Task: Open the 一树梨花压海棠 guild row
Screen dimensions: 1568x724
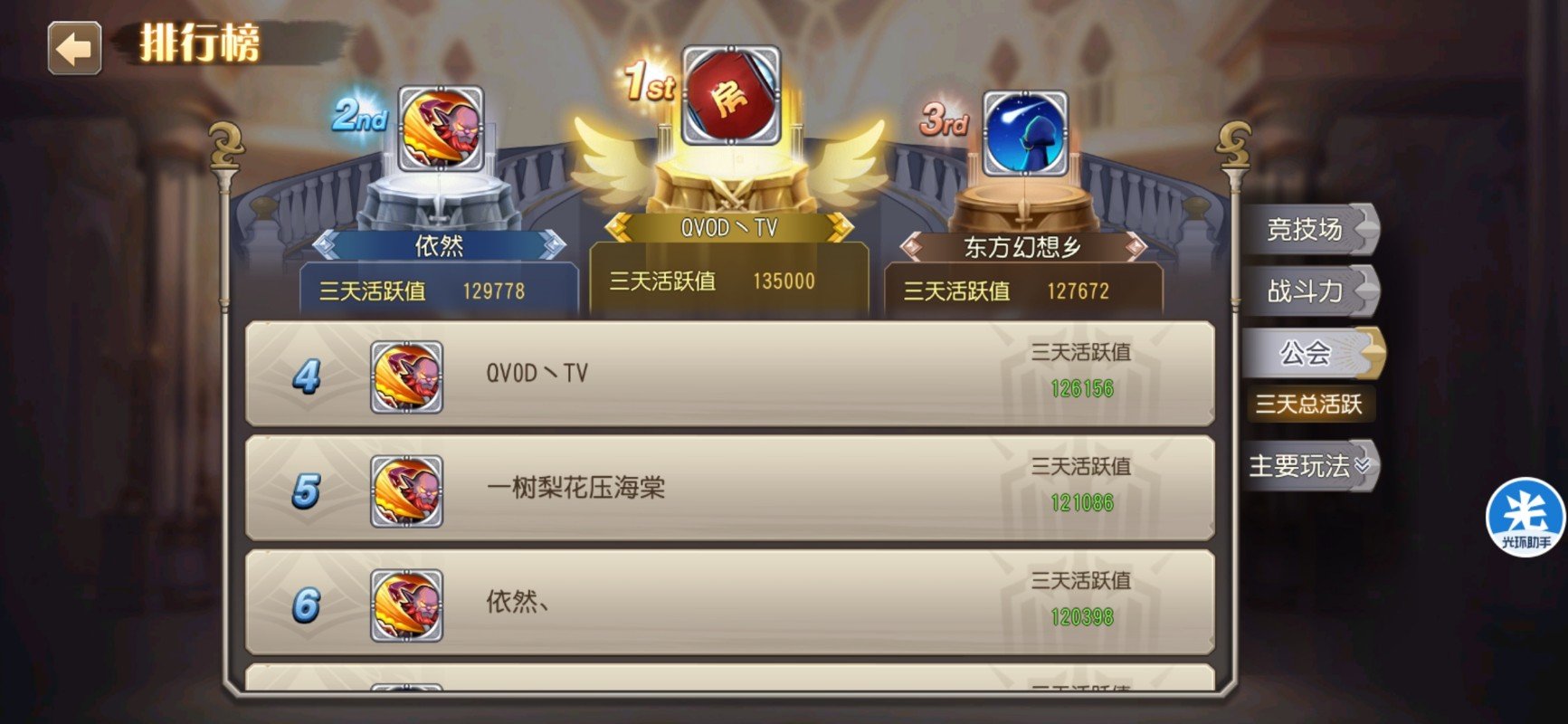Action: (x=730, y=489)
